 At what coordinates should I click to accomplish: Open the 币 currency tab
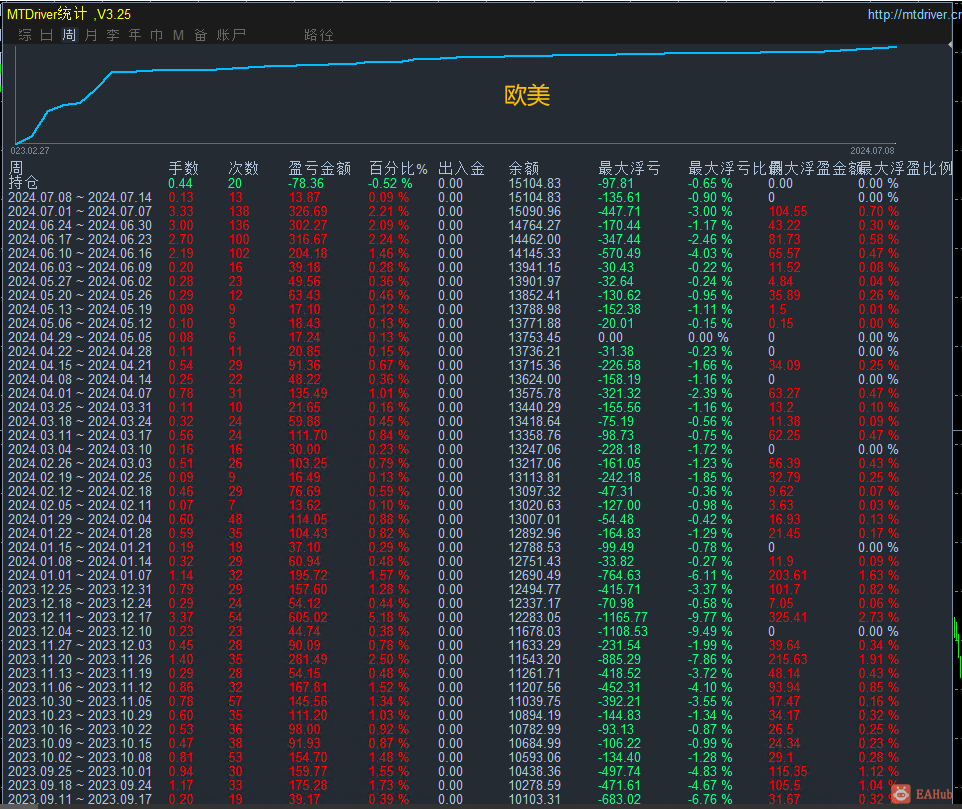point(156,35)
